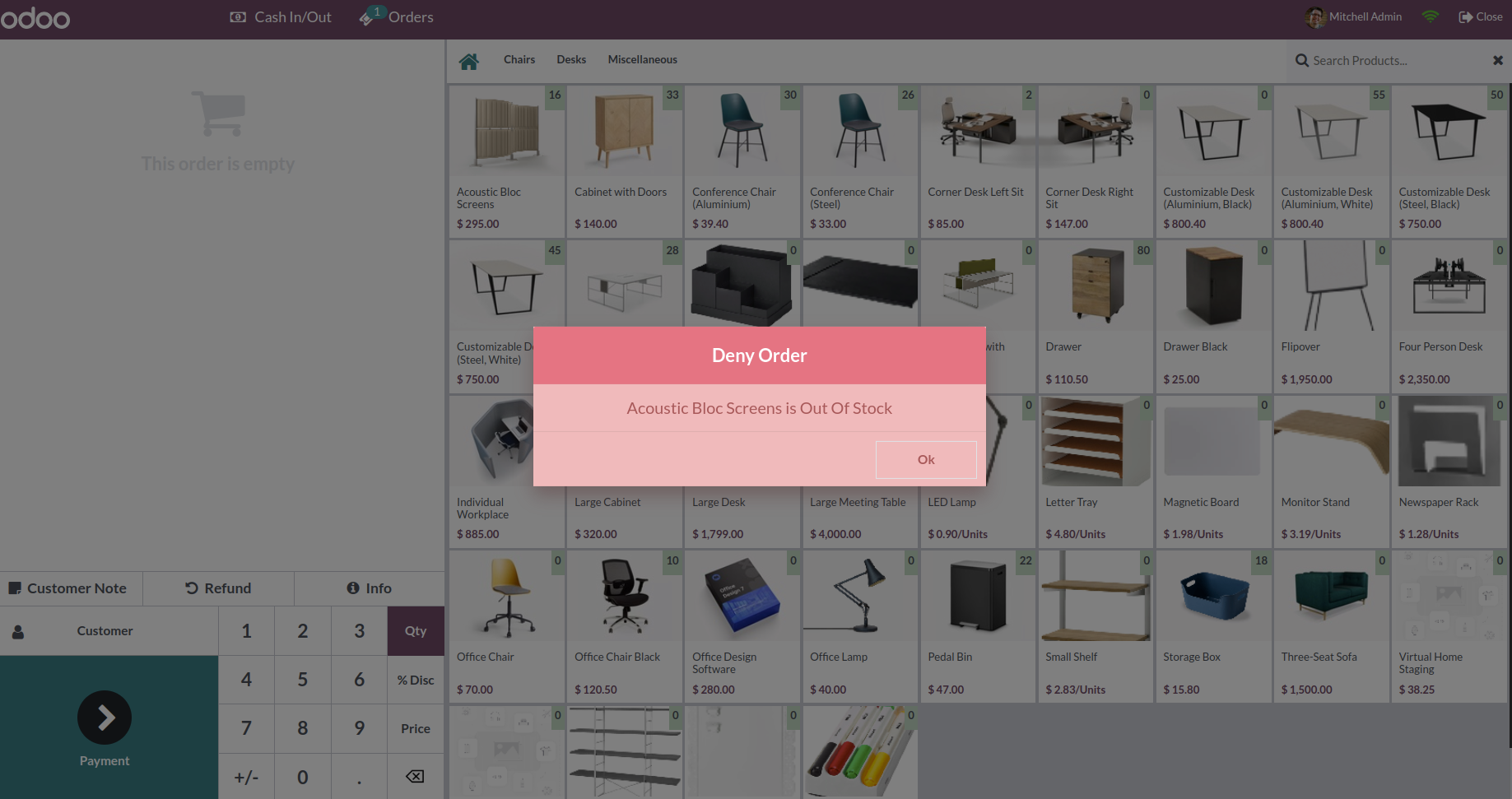The height and width of the screenshot is (799, 1512).
Task: Select the Chairs category
Action: point(519,59)
